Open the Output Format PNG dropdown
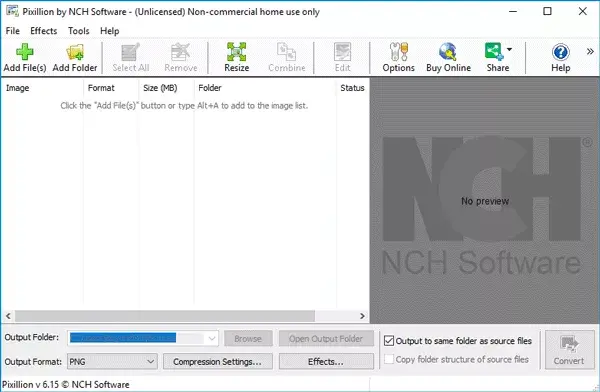Screen dimensions: 600x392 pos(112,361)
